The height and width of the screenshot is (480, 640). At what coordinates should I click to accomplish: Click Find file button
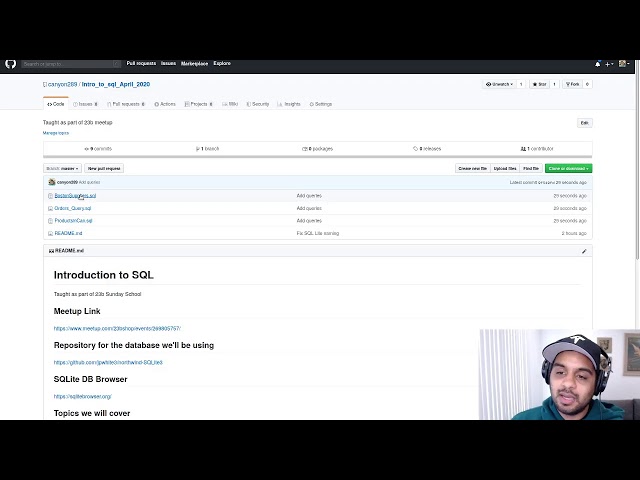point(531,168)
